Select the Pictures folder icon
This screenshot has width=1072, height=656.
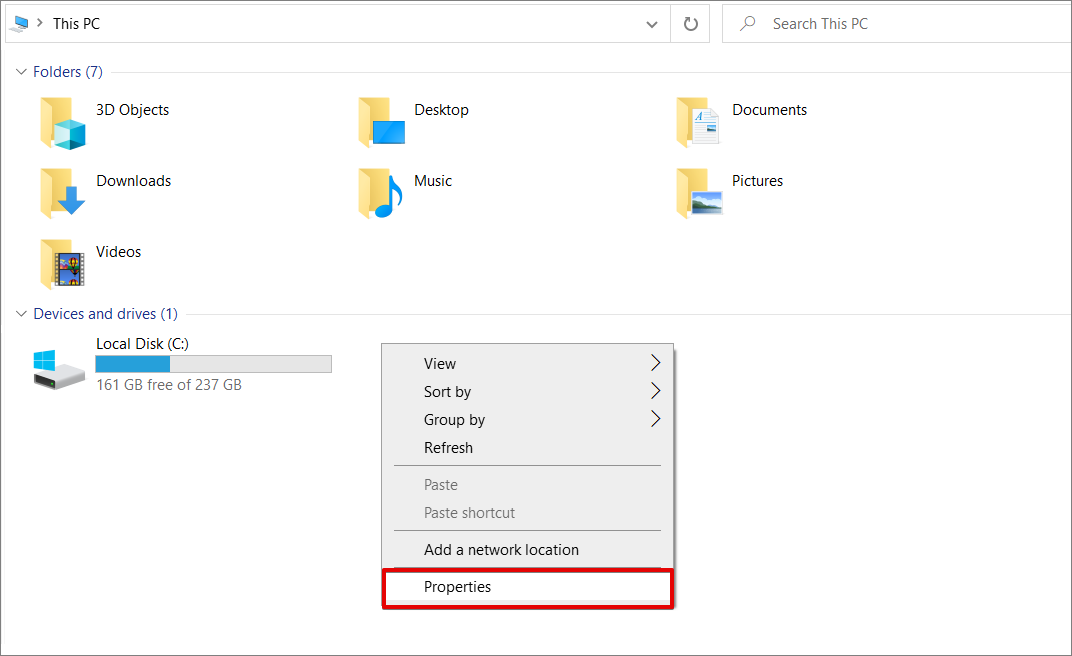click(x=698, y=194)
